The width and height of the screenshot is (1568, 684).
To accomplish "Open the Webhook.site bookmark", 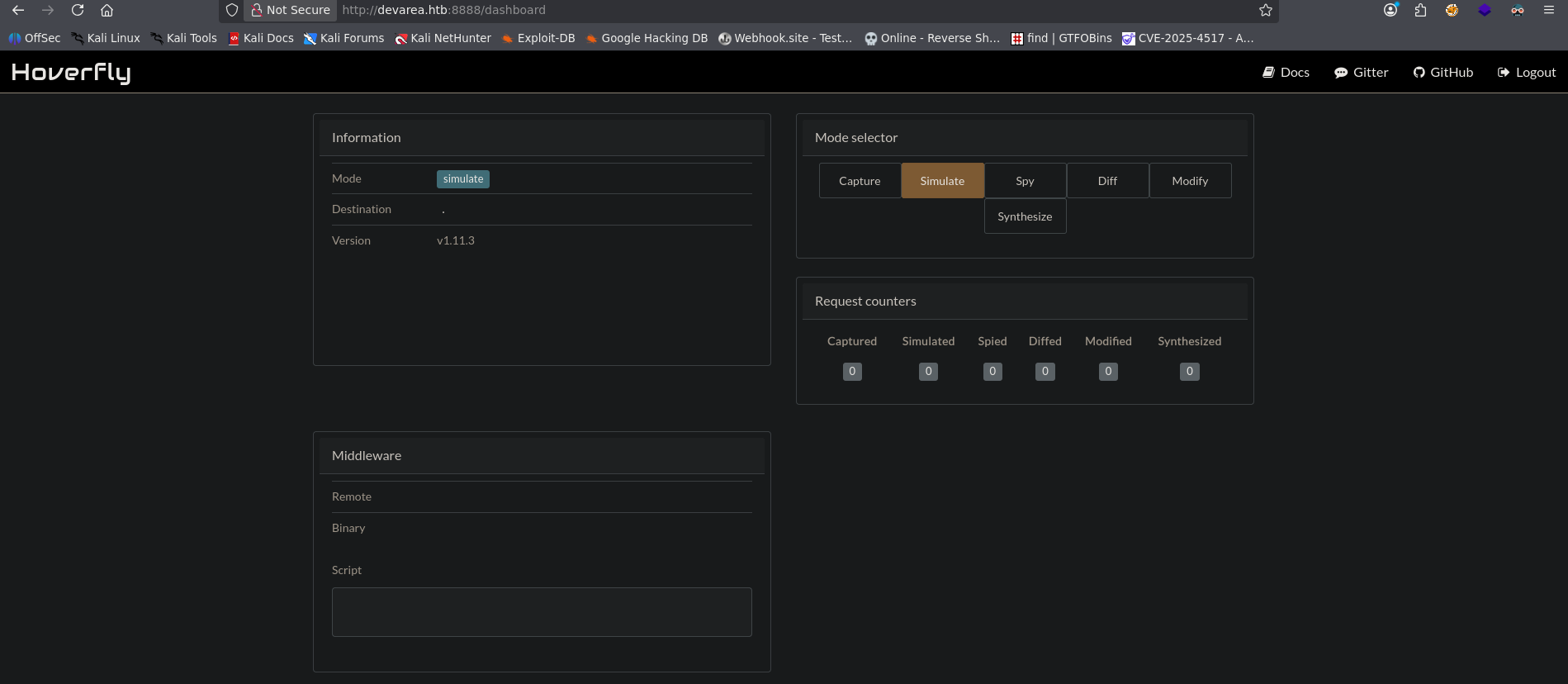I will [785, 38].
